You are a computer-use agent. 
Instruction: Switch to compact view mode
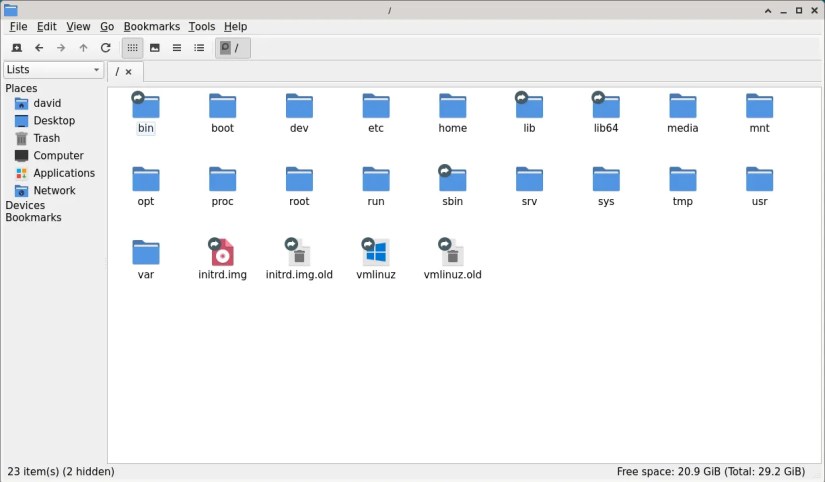pos(177,48)
